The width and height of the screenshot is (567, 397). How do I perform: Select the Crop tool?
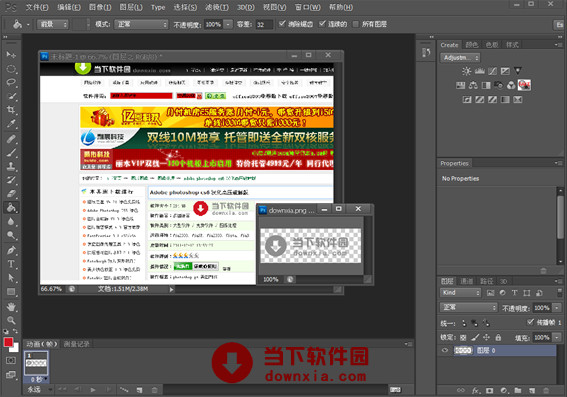coord(11,110)
